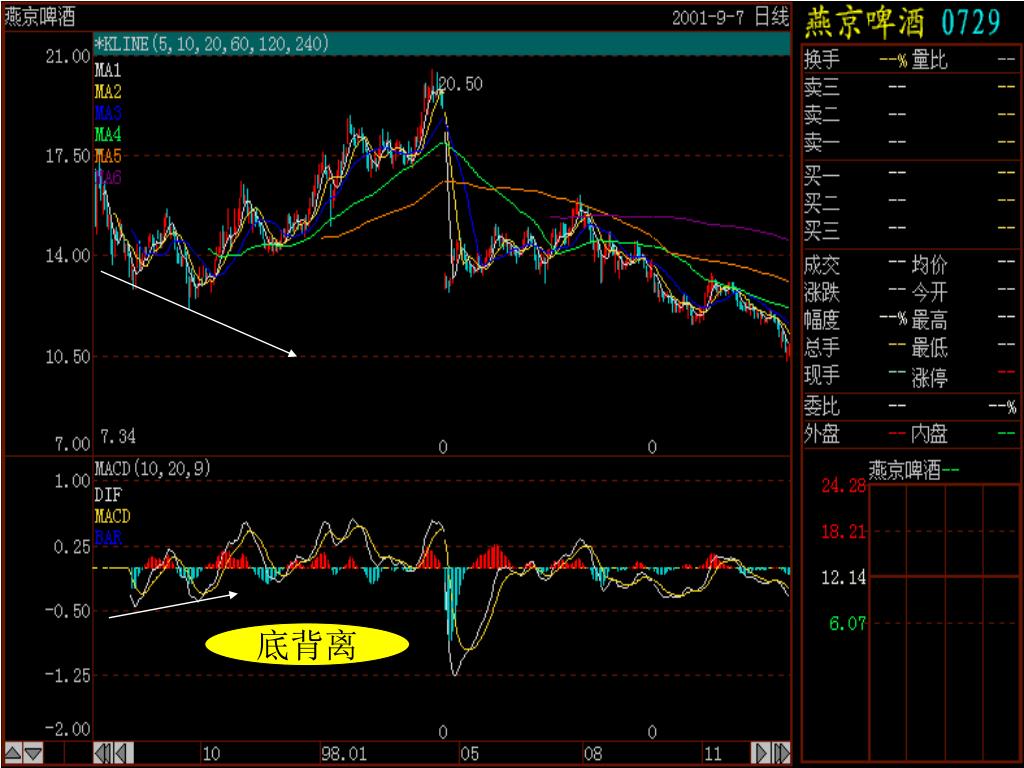This screenshot has width=1024, height=768.
Task: Click the 涨停 limit-up label
Action: tap(929, 377)
